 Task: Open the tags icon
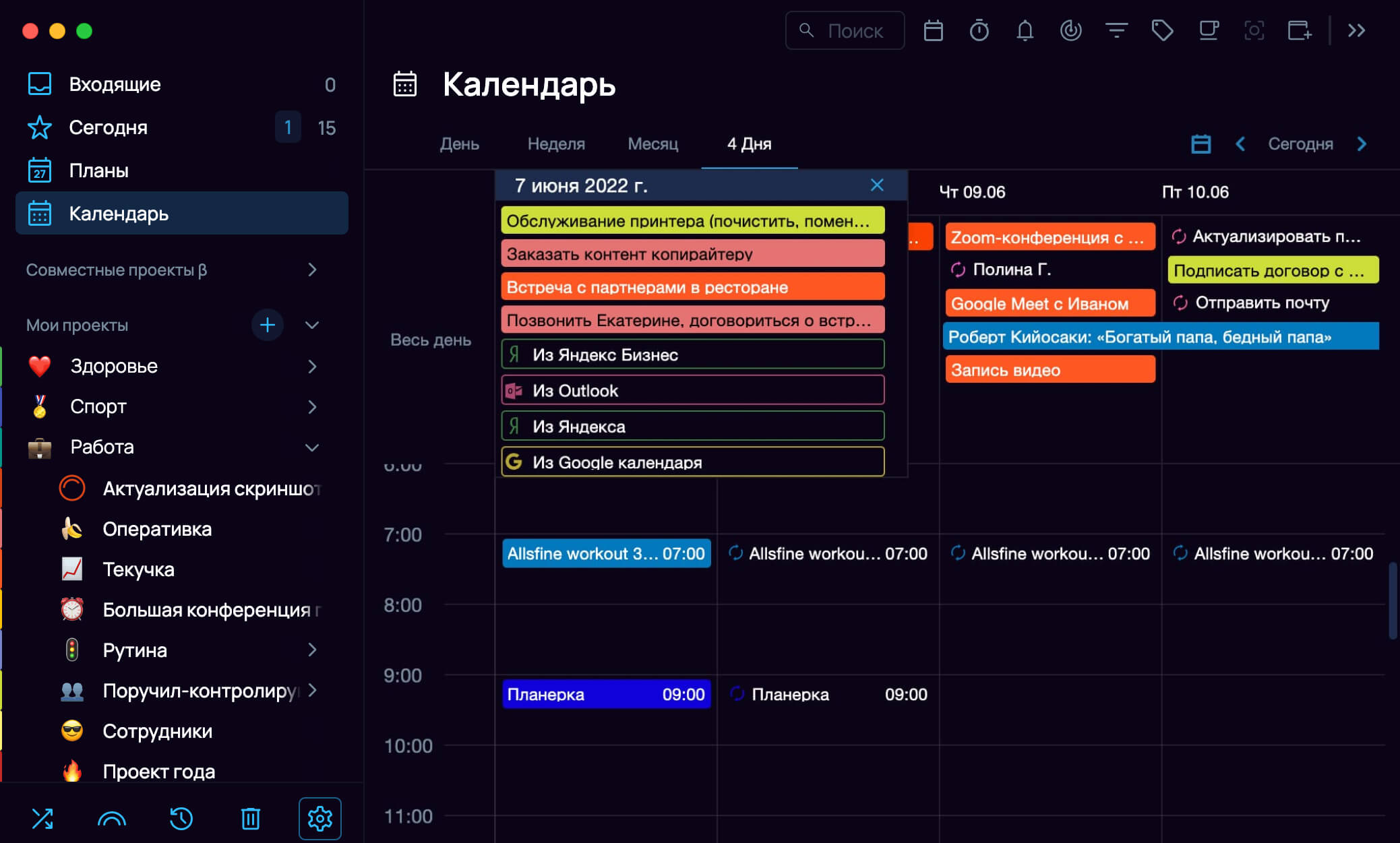click(1162, 30)
